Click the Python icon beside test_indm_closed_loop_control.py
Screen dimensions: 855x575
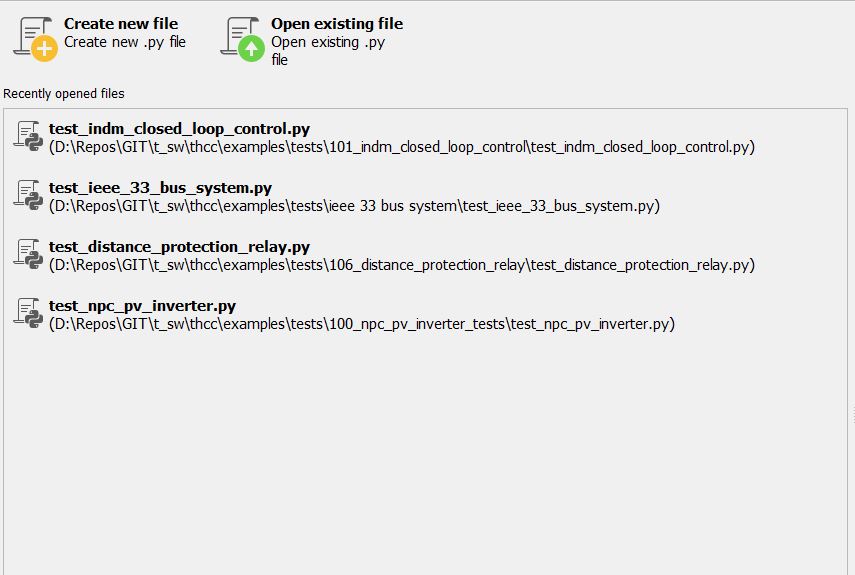pos(27,135)
